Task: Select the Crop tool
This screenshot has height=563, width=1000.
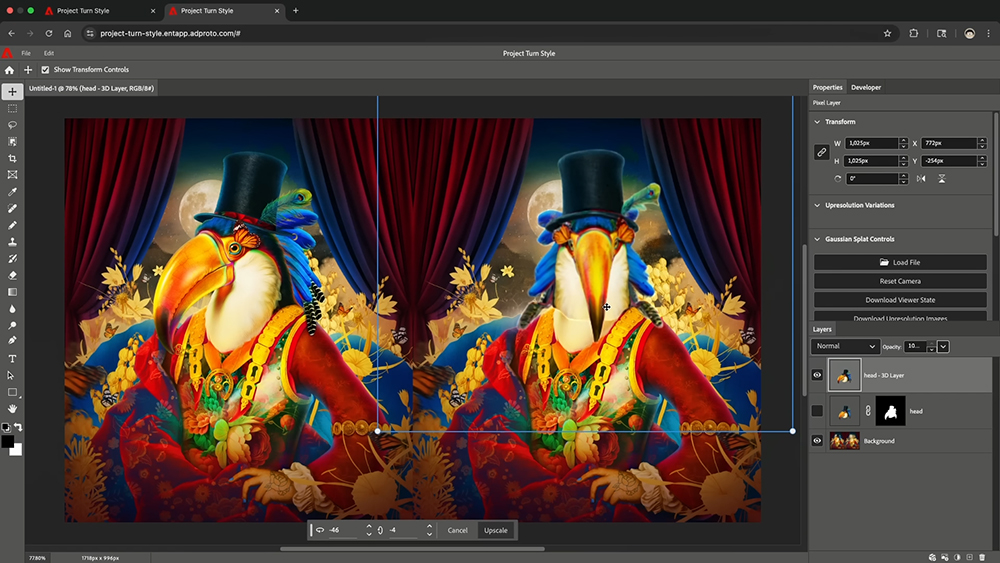Action: 12,158
